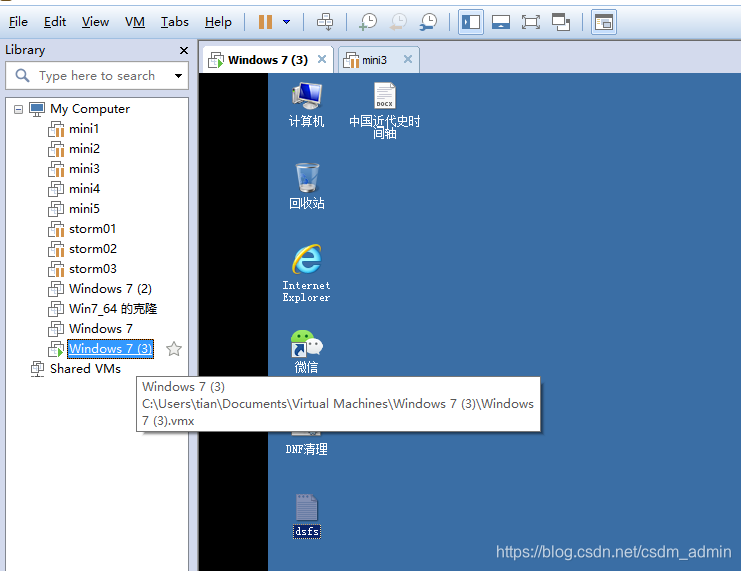Select mini2 virtual machine
This screenshot has height=571, width=741.
pyautogui.click(x=84, y=148)
